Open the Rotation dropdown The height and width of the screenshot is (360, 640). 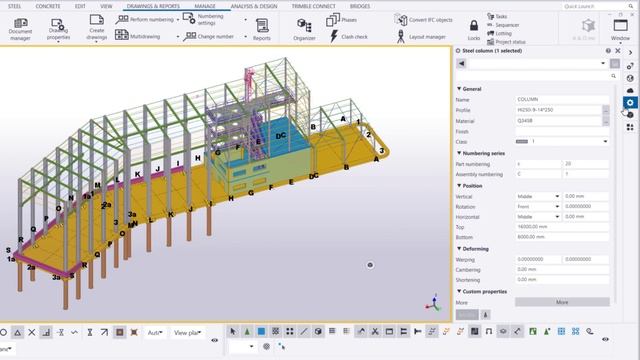pyautogui.click(x=538, y=207)
